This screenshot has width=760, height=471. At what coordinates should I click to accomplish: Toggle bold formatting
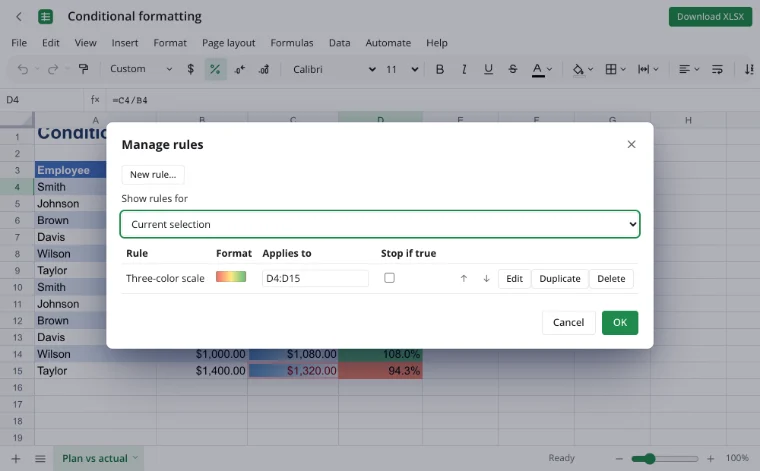[x=440, y=69]
